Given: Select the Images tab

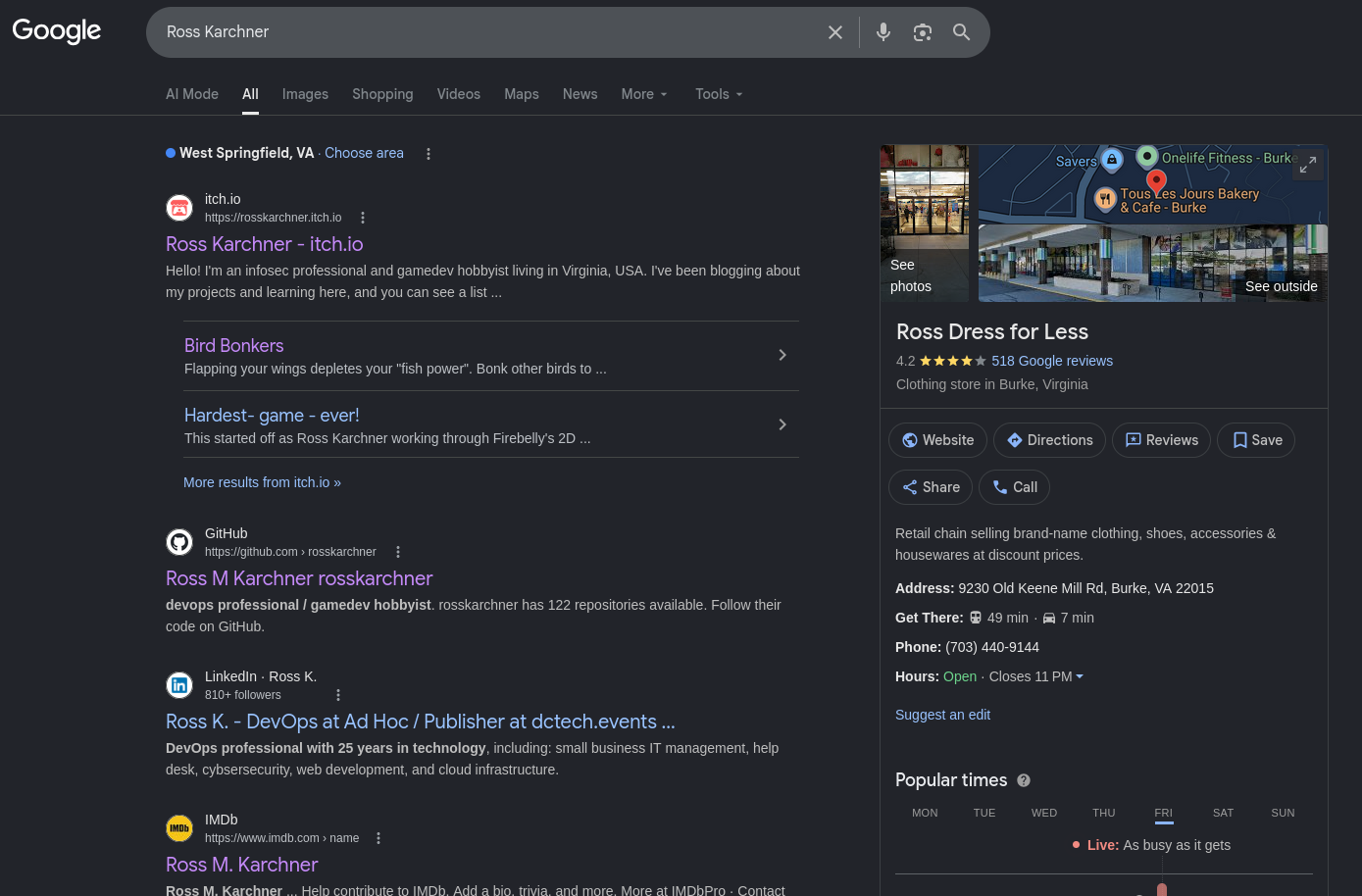Looking at the screenshot, I should pyautogui.click(x=305, y=94).
